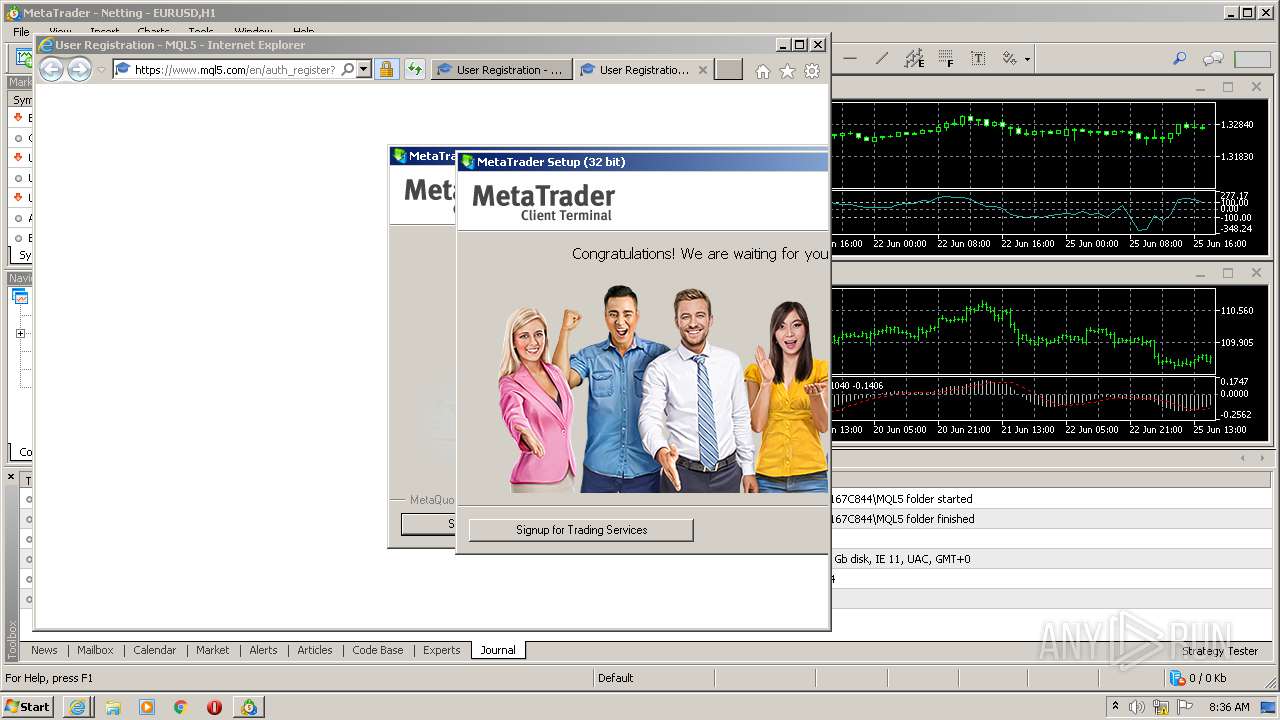Open a new Internet Explorer tab
The image size is (1280, 720).
[x=729, y=70]
